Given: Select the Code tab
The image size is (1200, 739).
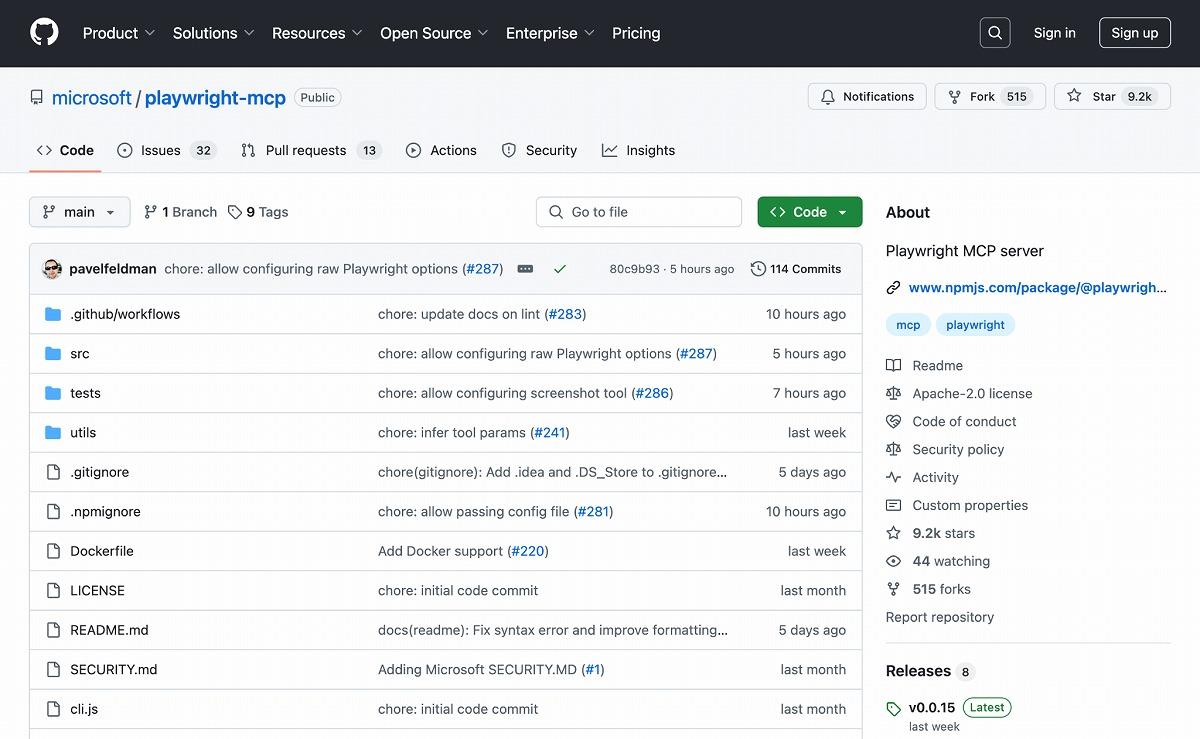Looking at the screenshot, I should click(65, 150).
